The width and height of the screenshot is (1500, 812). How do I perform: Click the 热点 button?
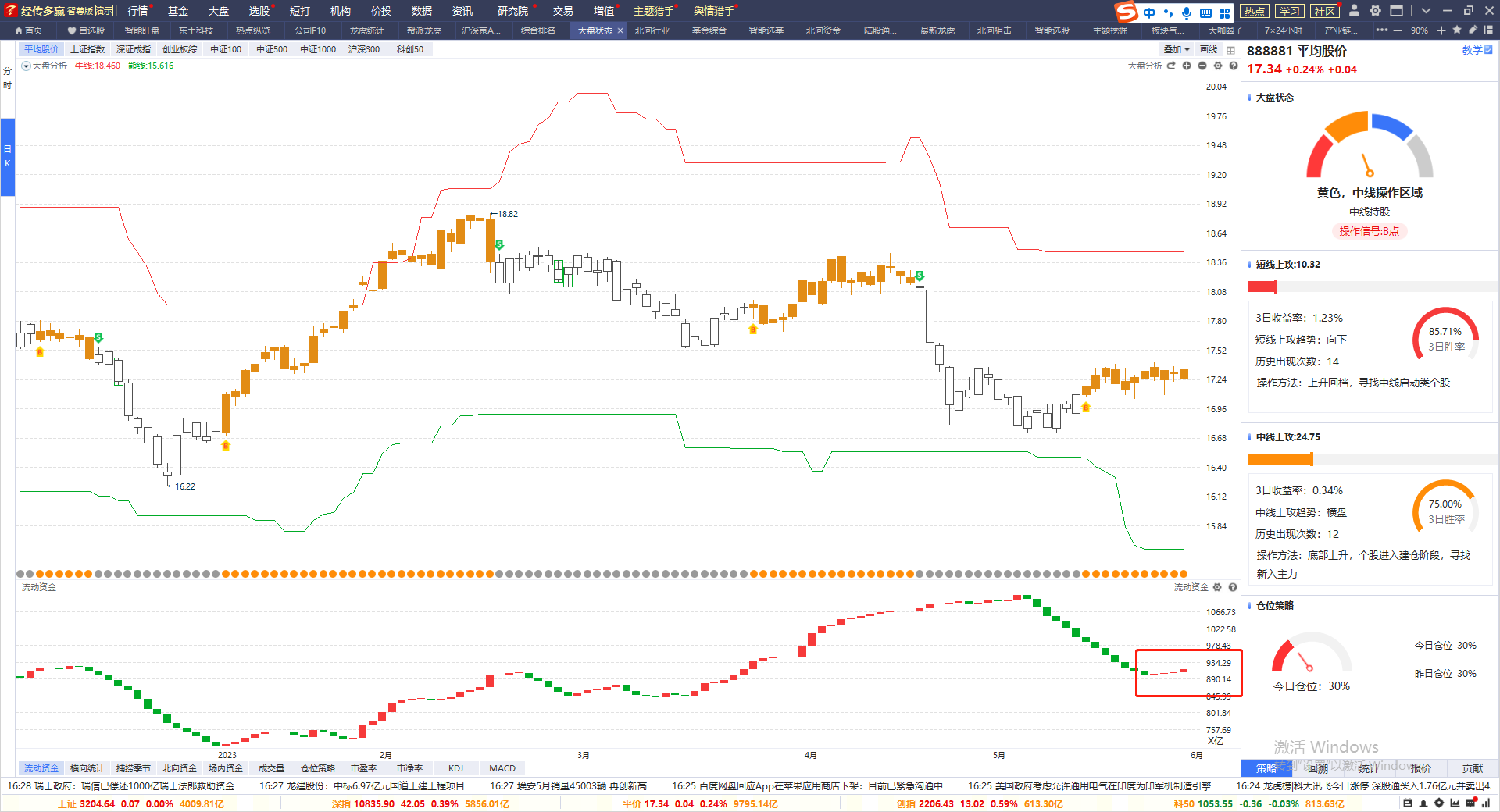[x=1254, y=11]
